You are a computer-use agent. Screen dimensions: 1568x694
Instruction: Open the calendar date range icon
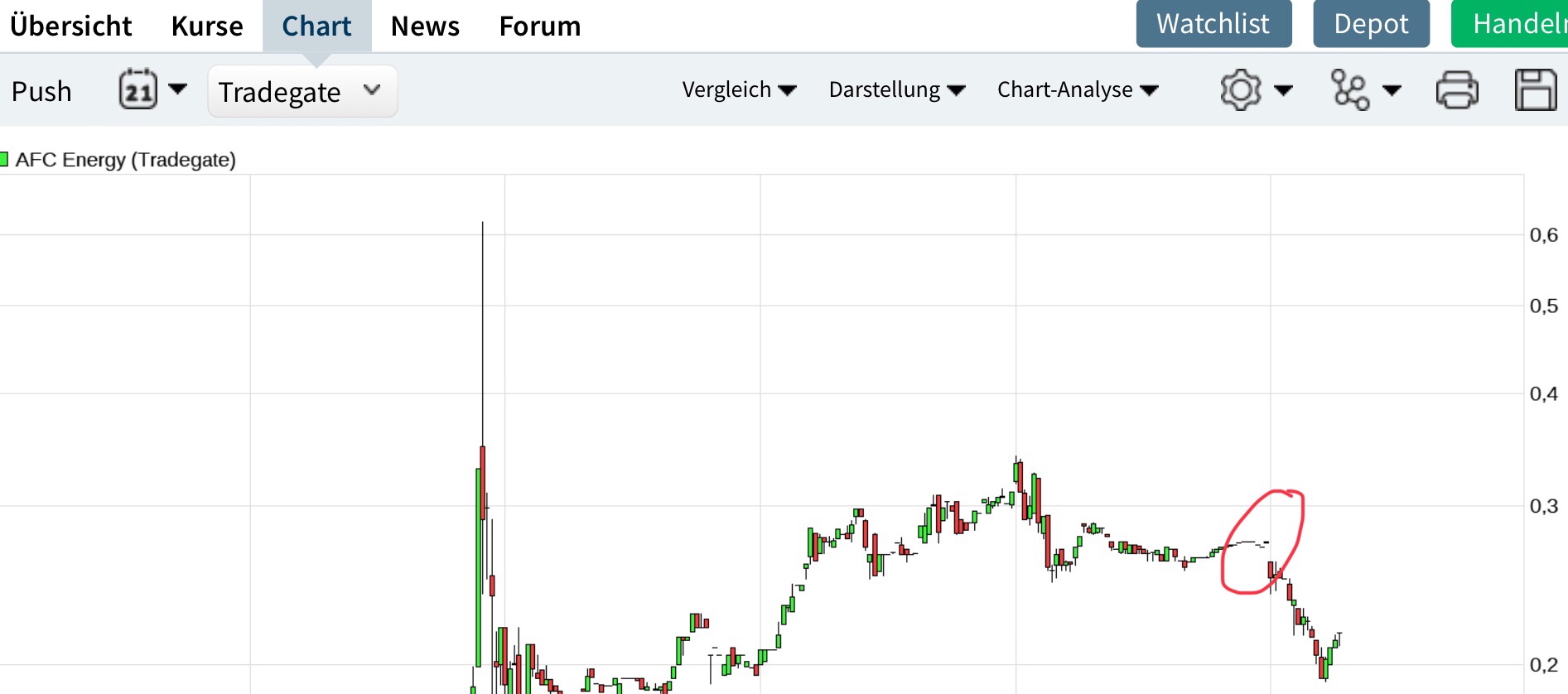pyautogui.click(x=138, y=89)
